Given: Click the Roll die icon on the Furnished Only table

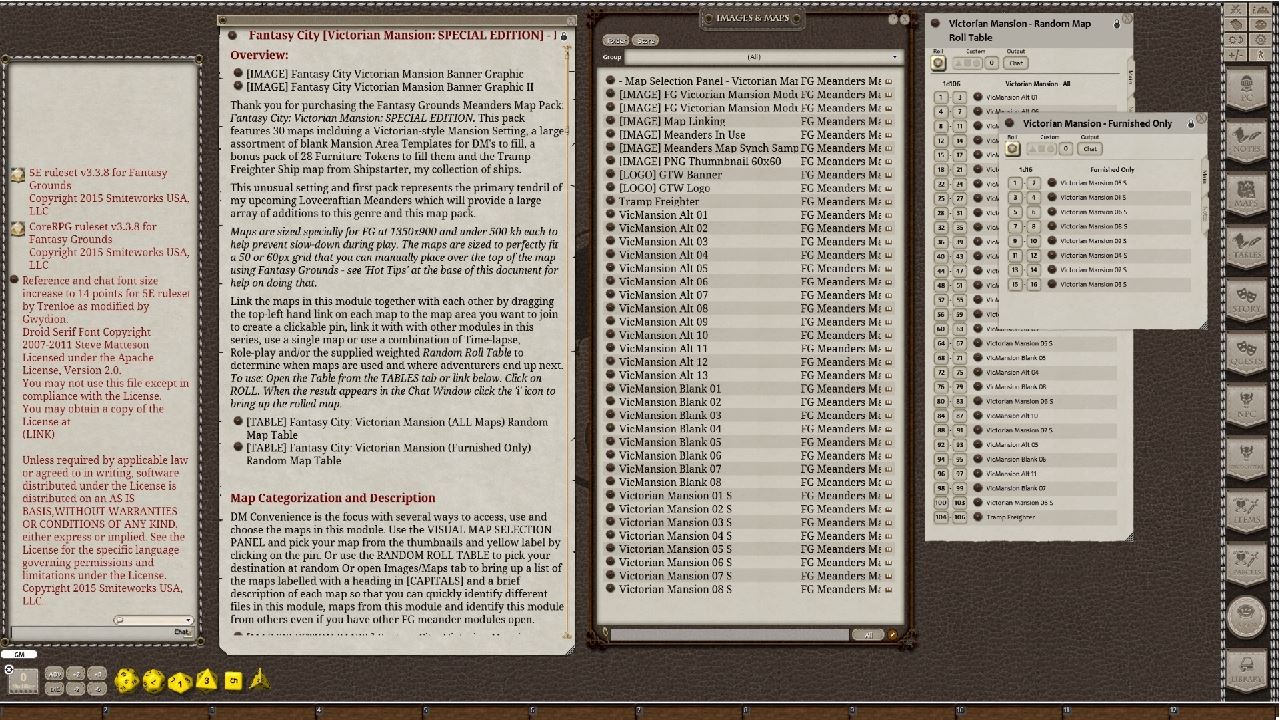Looking at the screenshot, I should pos(1012,148).
